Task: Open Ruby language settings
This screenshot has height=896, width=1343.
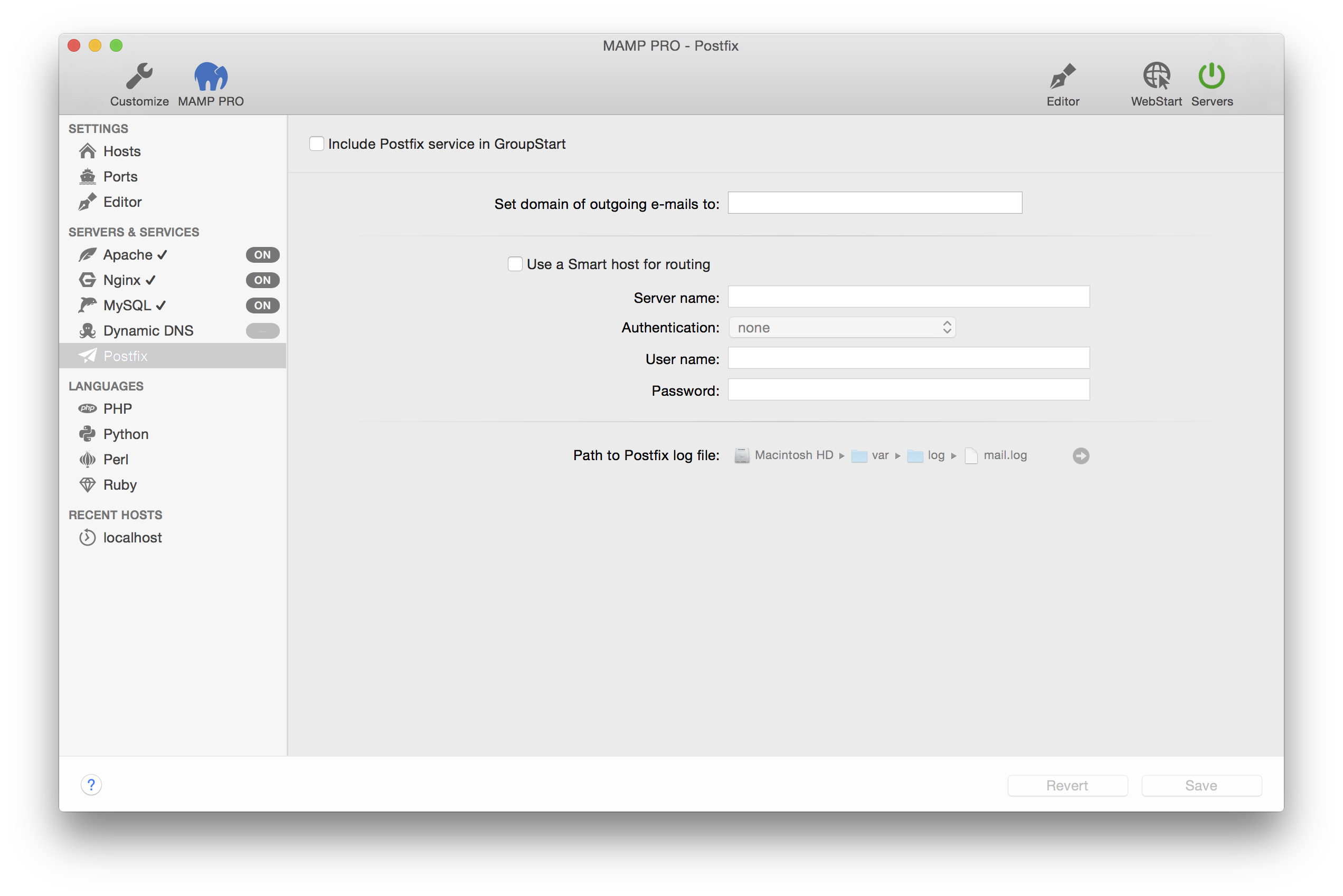Action: coord(173,484)
